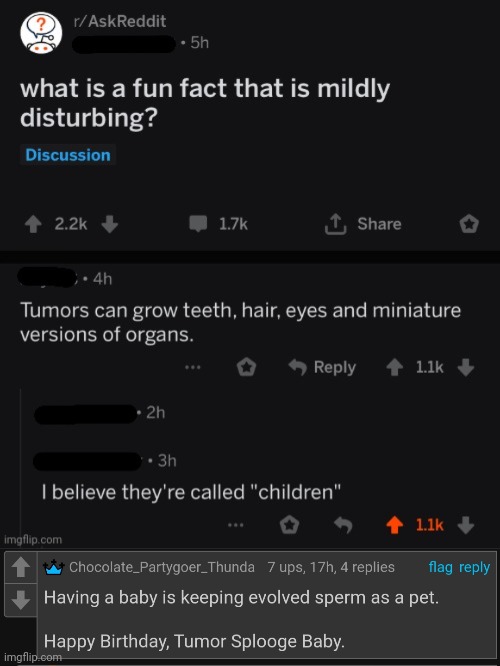The image size is (500, 666).
Task: Toggle the orange upvote on "children" reply
Action: (395, 525)
